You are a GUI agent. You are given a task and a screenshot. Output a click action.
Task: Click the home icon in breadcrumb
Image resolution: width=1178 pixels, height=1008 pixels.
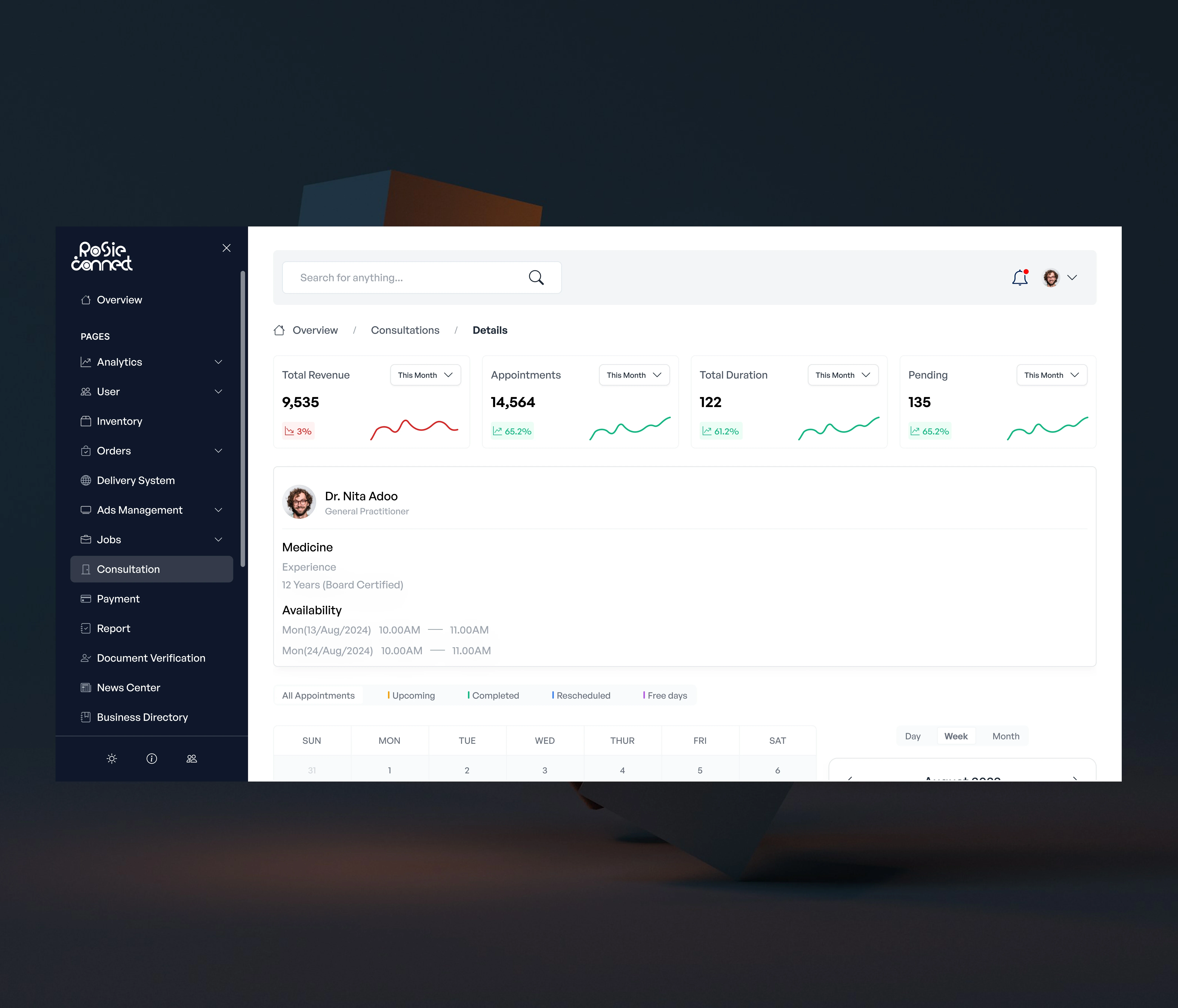[x=279, y=330]
